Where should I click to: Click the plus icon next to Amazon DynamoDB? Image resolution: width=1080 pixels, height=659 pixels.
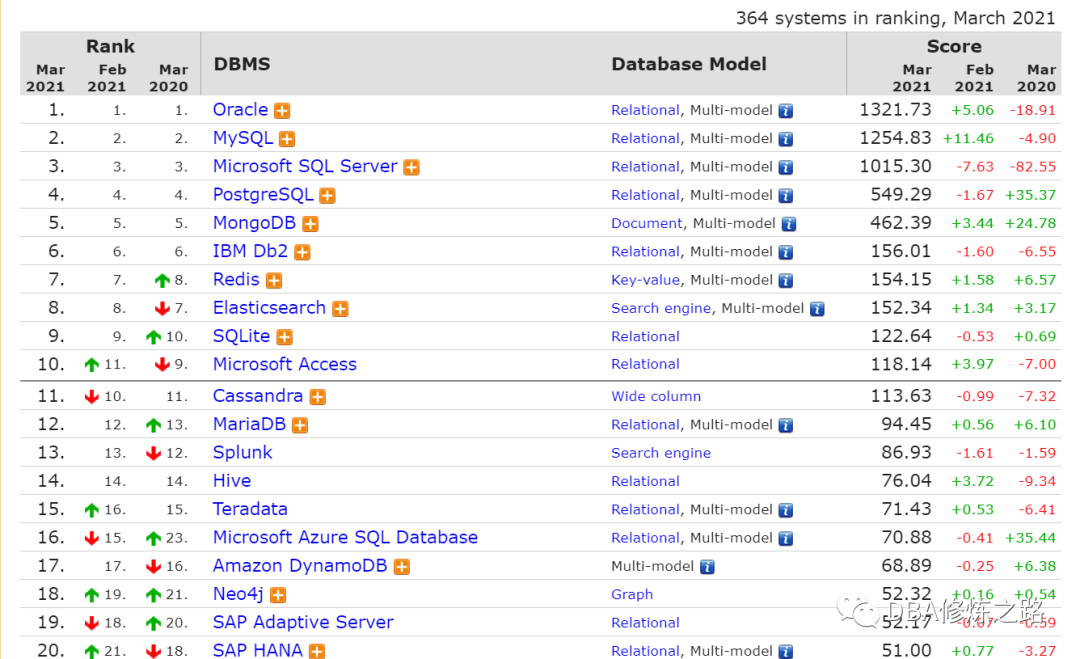(402, 567)
